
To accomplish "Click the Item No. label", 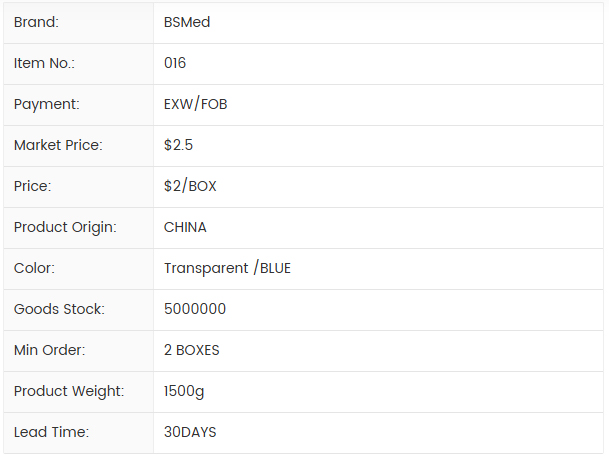I will coord(44,63).
